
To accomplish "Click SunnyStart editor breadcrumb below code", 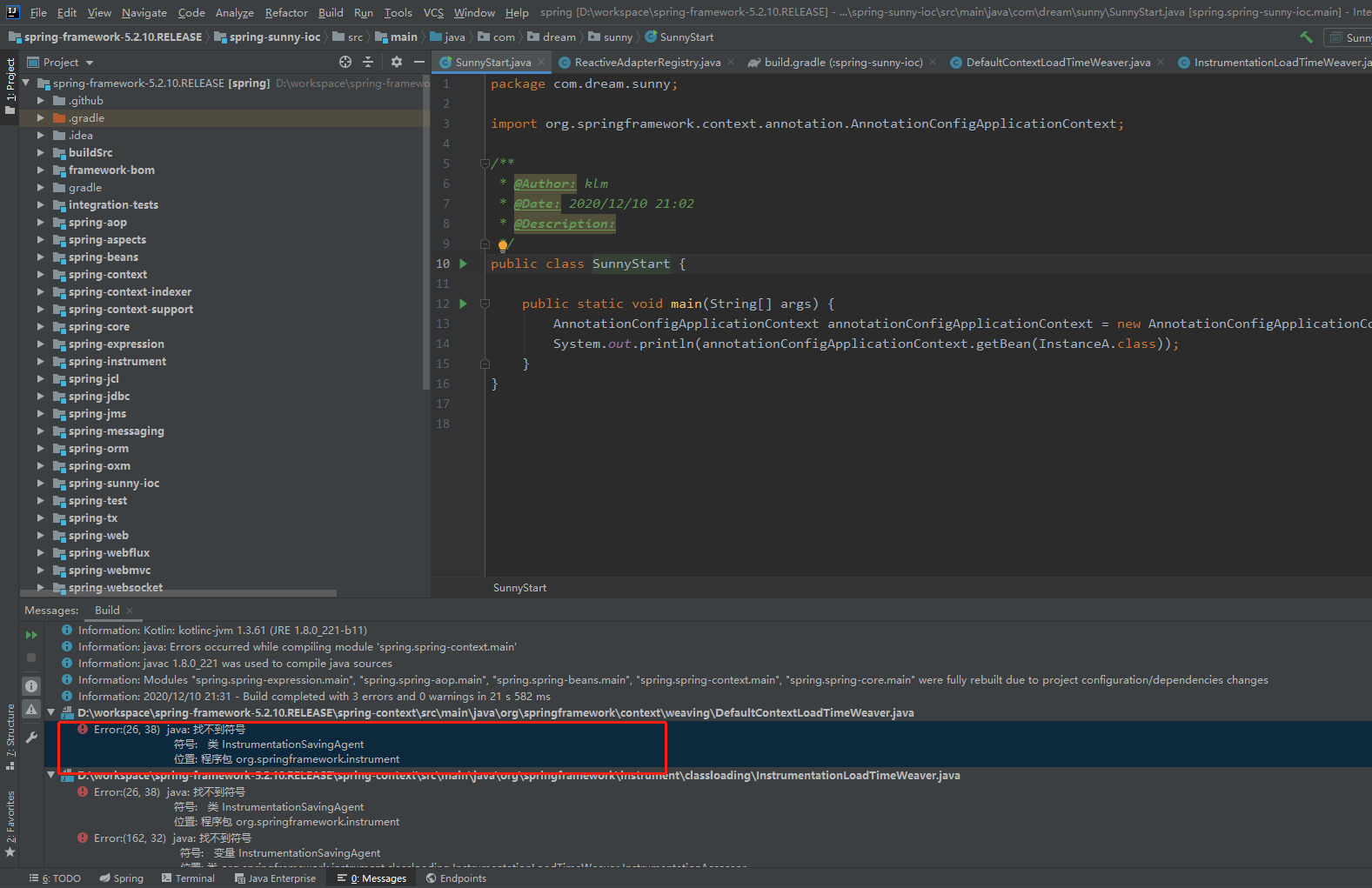I will 519,588.
